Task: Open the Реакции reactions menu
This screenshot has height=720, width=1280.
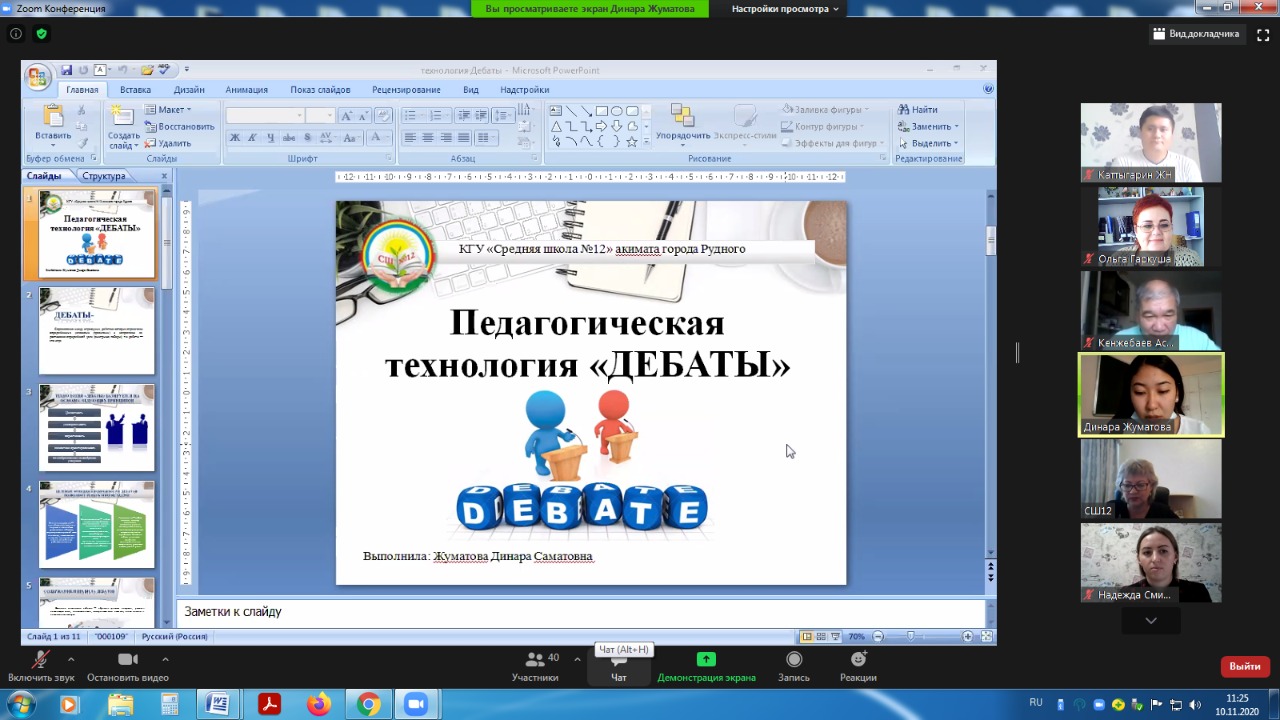Action: pos(858,665)
